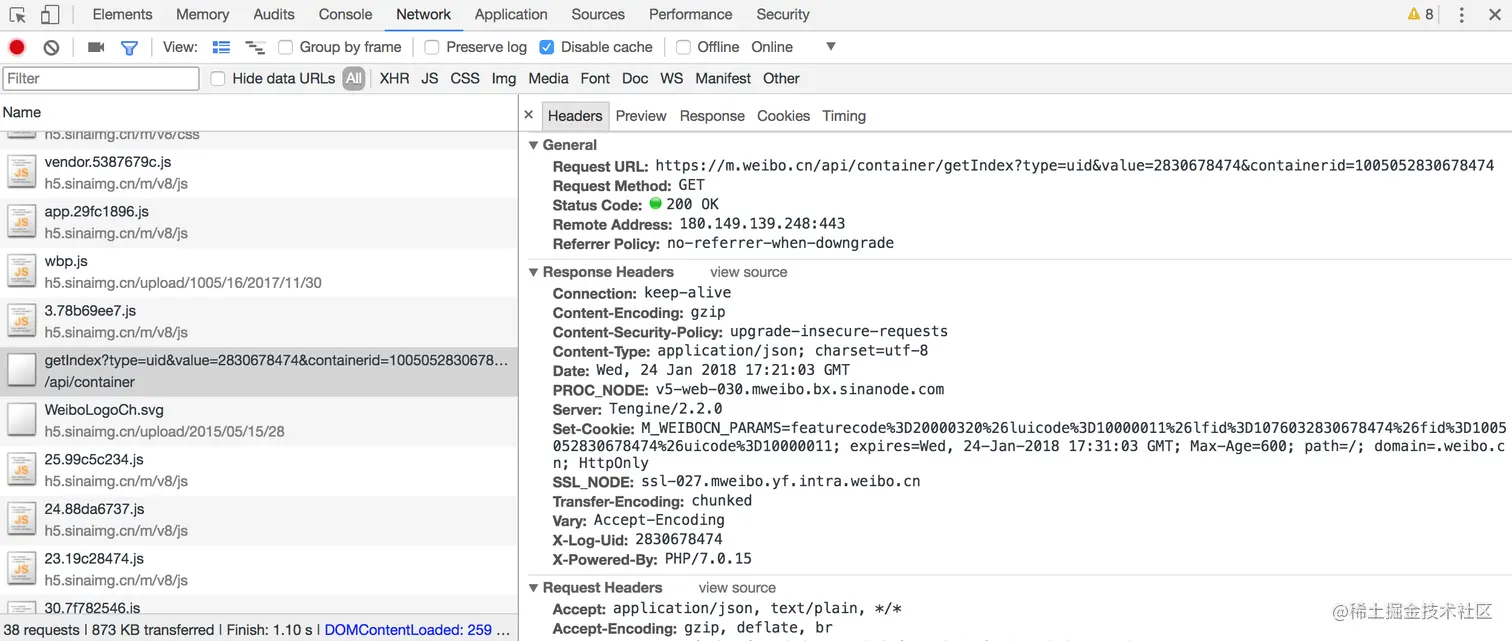Collapse the General section
Image resolution: width=1512 pixels, height=641 pixels.
click(533, 145)
